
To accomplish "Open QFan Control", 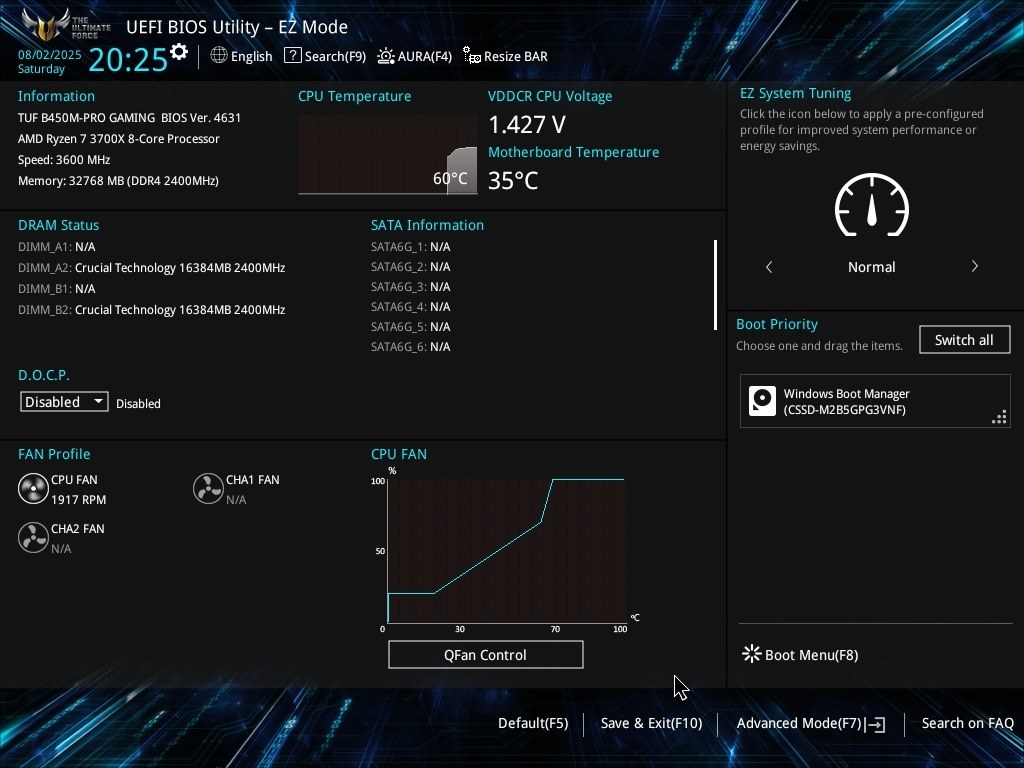I will [485, 654].
